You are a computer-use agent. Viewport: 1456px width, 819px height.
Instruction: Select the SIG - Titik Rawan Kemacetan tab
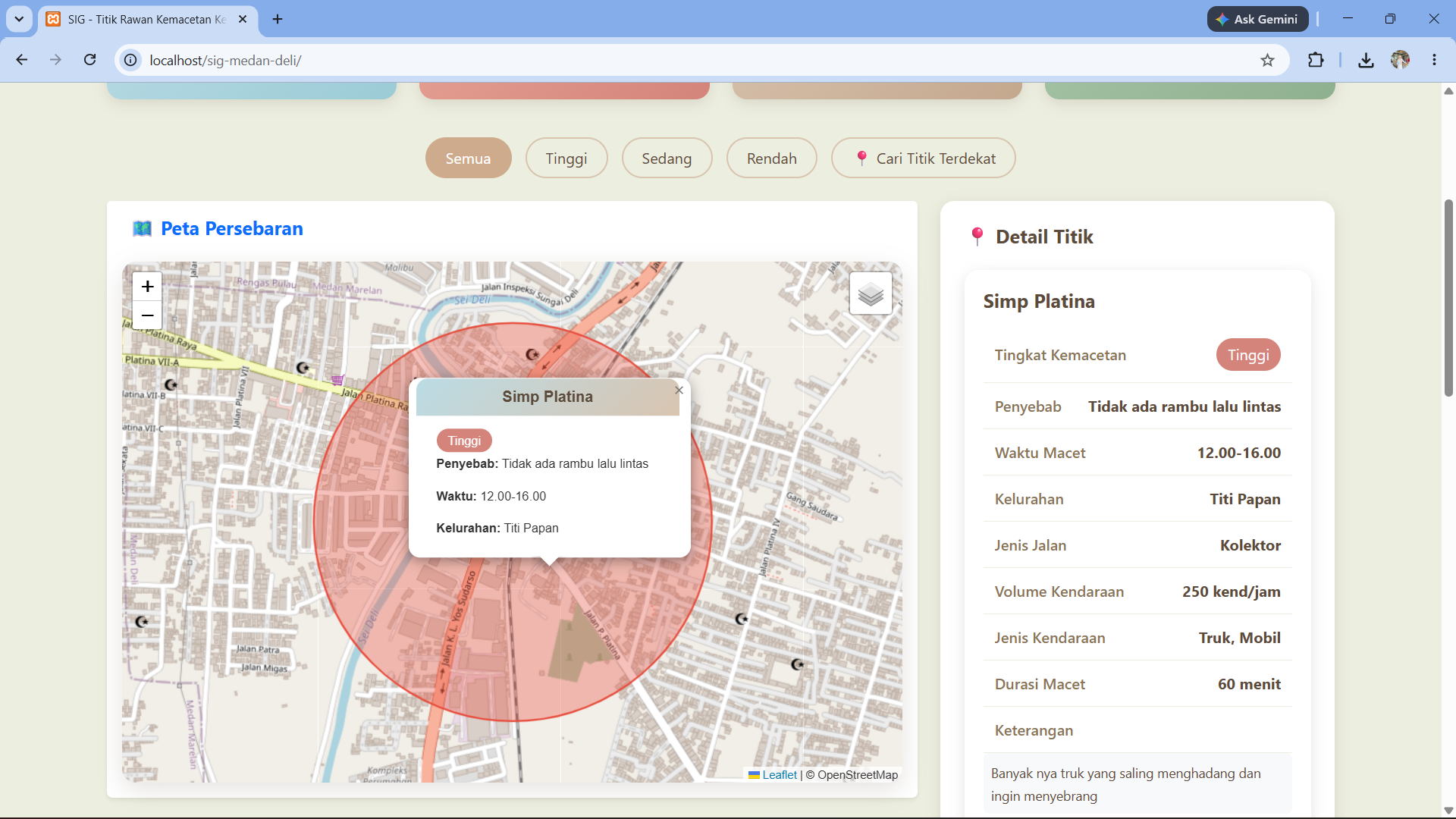147,19
